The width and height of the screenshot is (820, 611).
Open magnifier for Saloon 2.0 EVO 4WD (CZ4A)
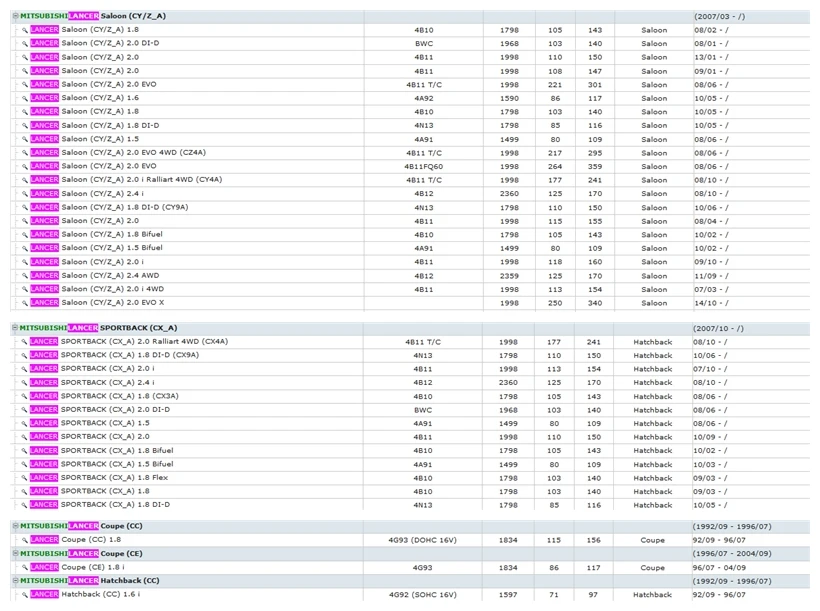25,153
